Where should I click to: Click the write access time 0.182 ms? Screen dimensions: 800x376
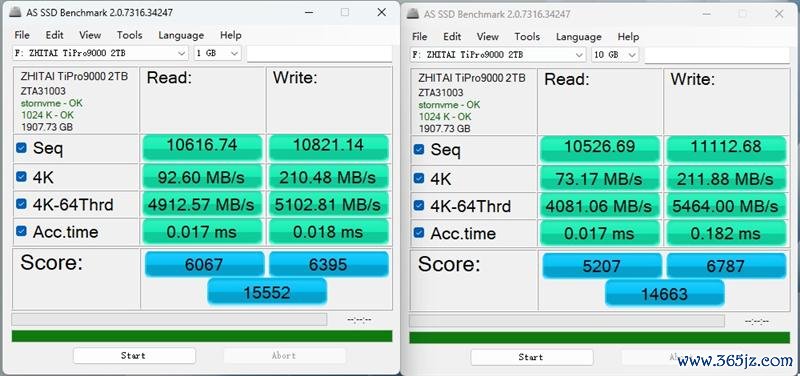pyautogui.click(x=726, y=234)
